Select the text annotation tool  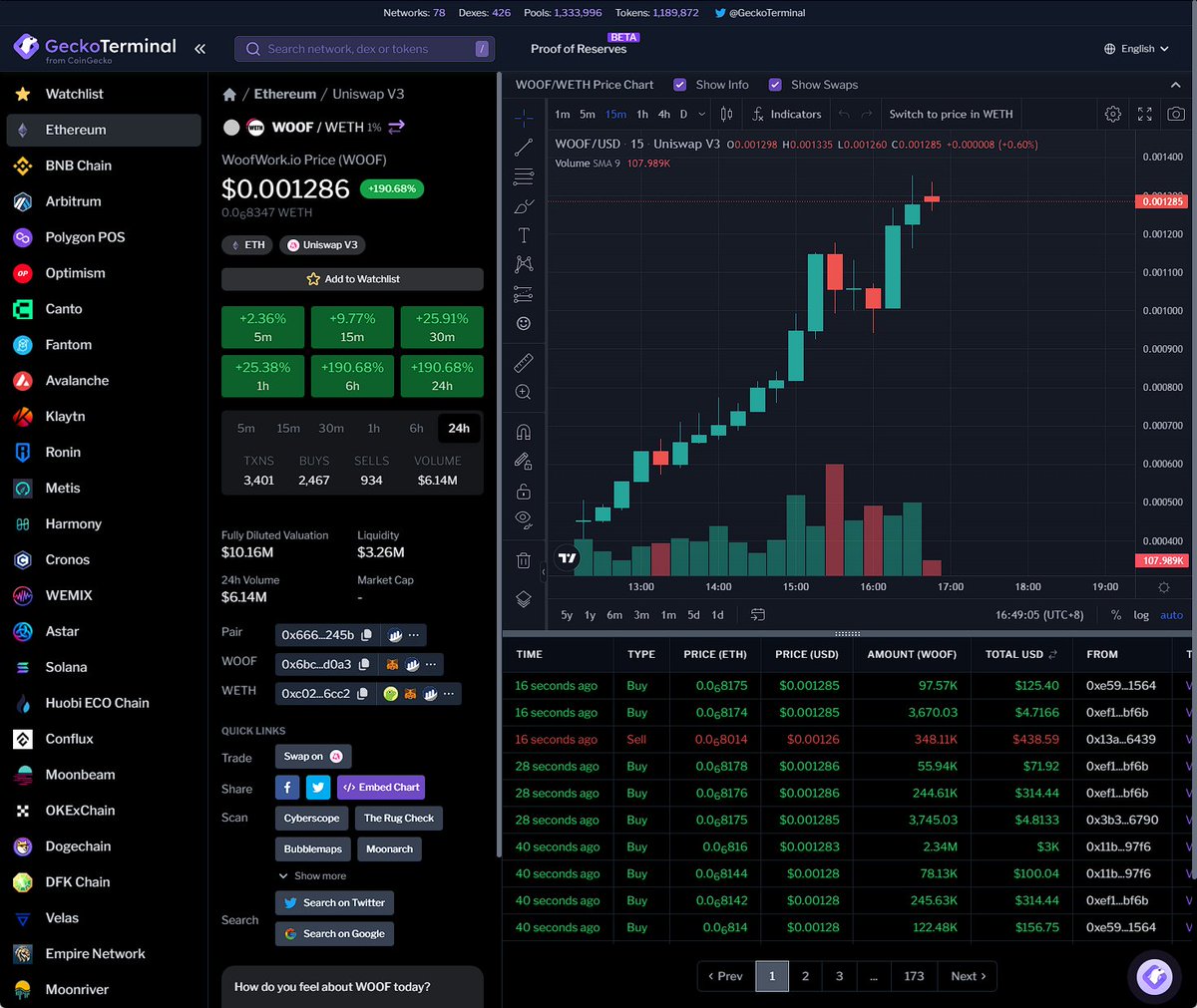tap(524, 235)
